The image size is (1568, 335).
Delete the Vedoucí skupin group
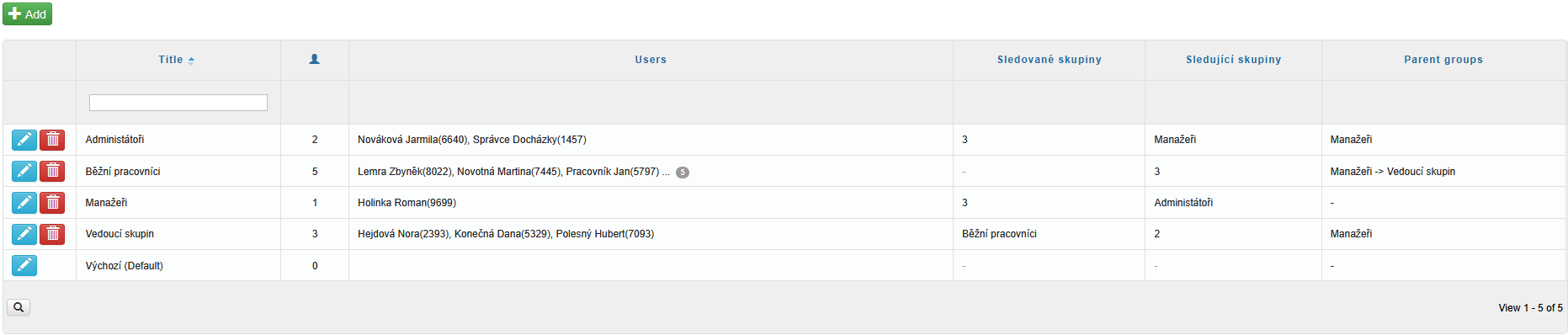coord(52,233)
